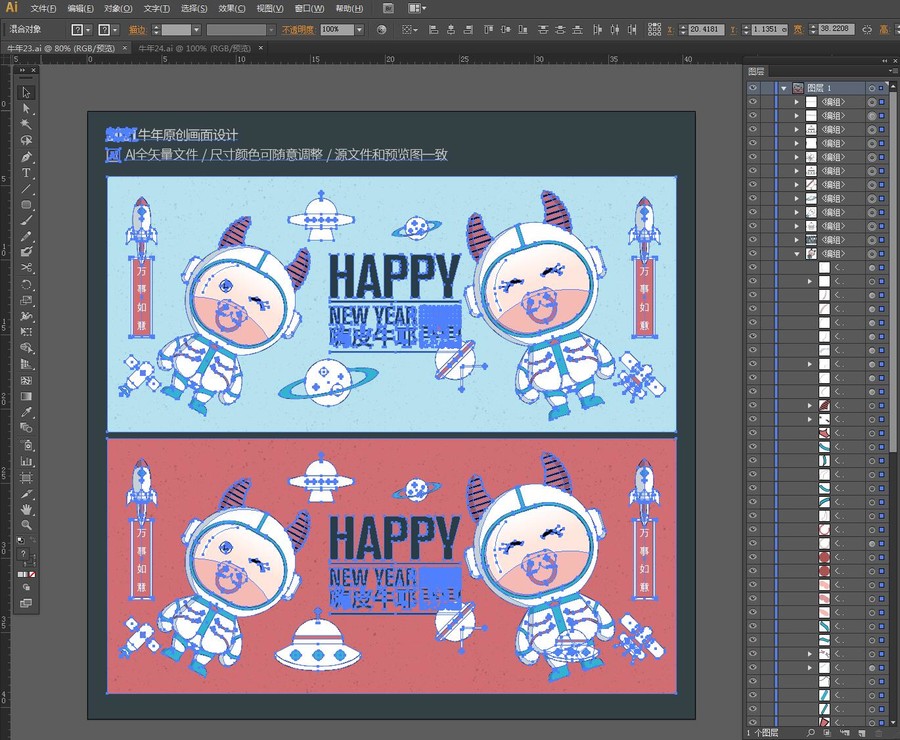Image resolution: width=900 pixels, height=740 pixels.
Task: Select the Lasso tool
Action: tap(26, 140)
